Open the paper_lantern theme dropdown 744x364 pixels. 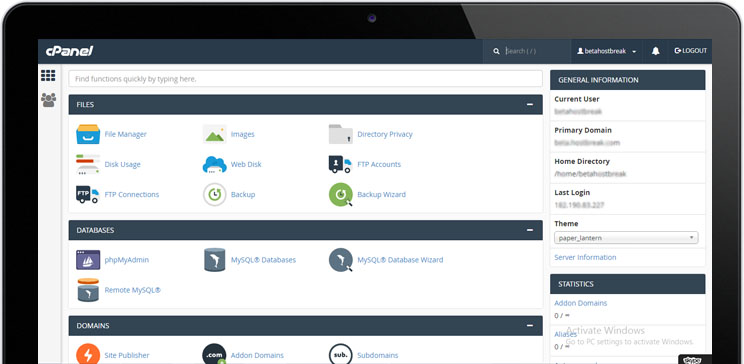626,238
